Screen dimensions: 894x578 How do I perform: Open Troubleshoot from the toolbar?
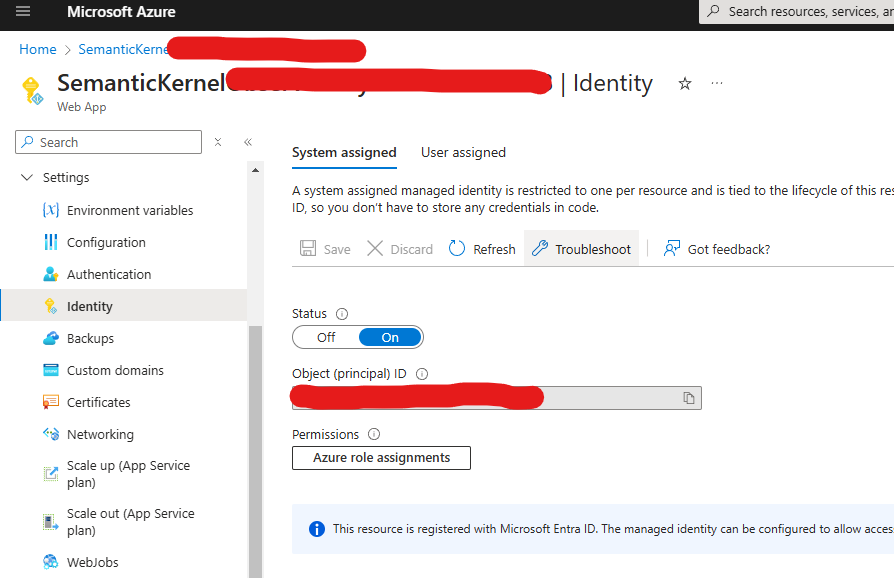pos(581,249)
